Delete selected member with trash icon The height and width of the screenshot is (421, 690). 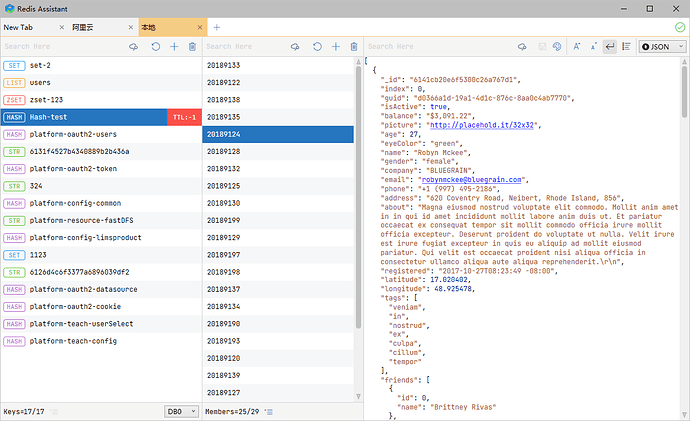pos(353,47)
